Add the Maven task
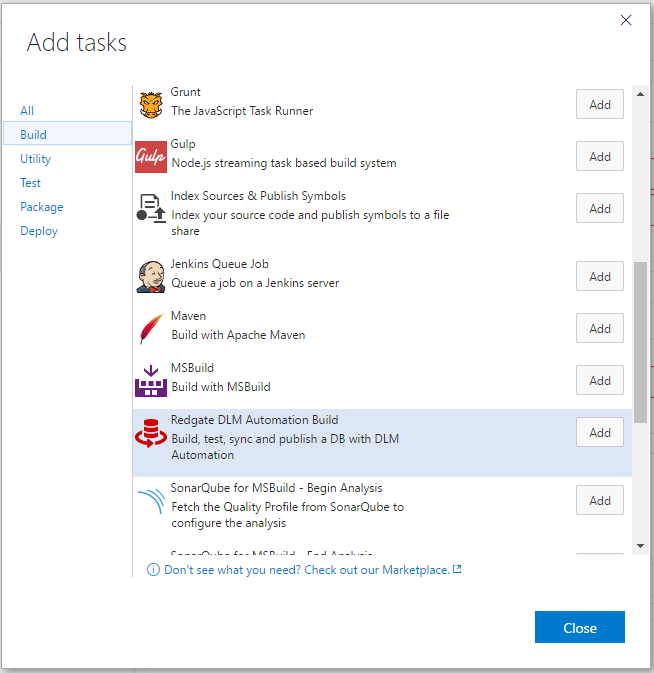654x673 pixels. pos(600,328)
